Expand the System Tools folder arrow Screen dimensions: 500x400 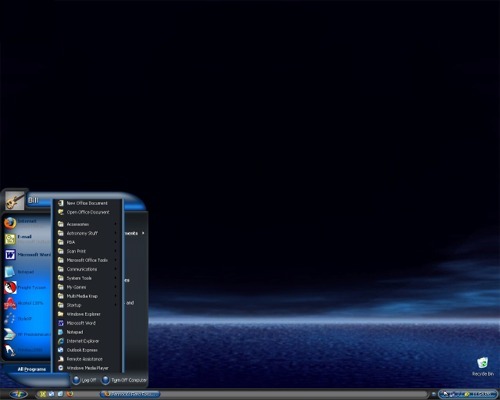116,278
